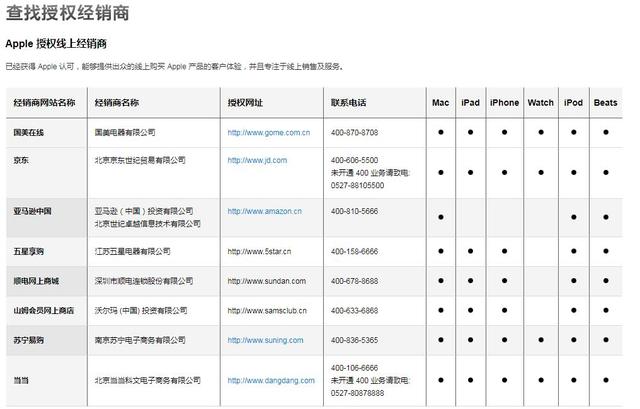Image resolution: width=640 pixels, height=409 pixels.
Task: Click Mac dot in 亚马逊中国 row
Action: click(441, 217)
